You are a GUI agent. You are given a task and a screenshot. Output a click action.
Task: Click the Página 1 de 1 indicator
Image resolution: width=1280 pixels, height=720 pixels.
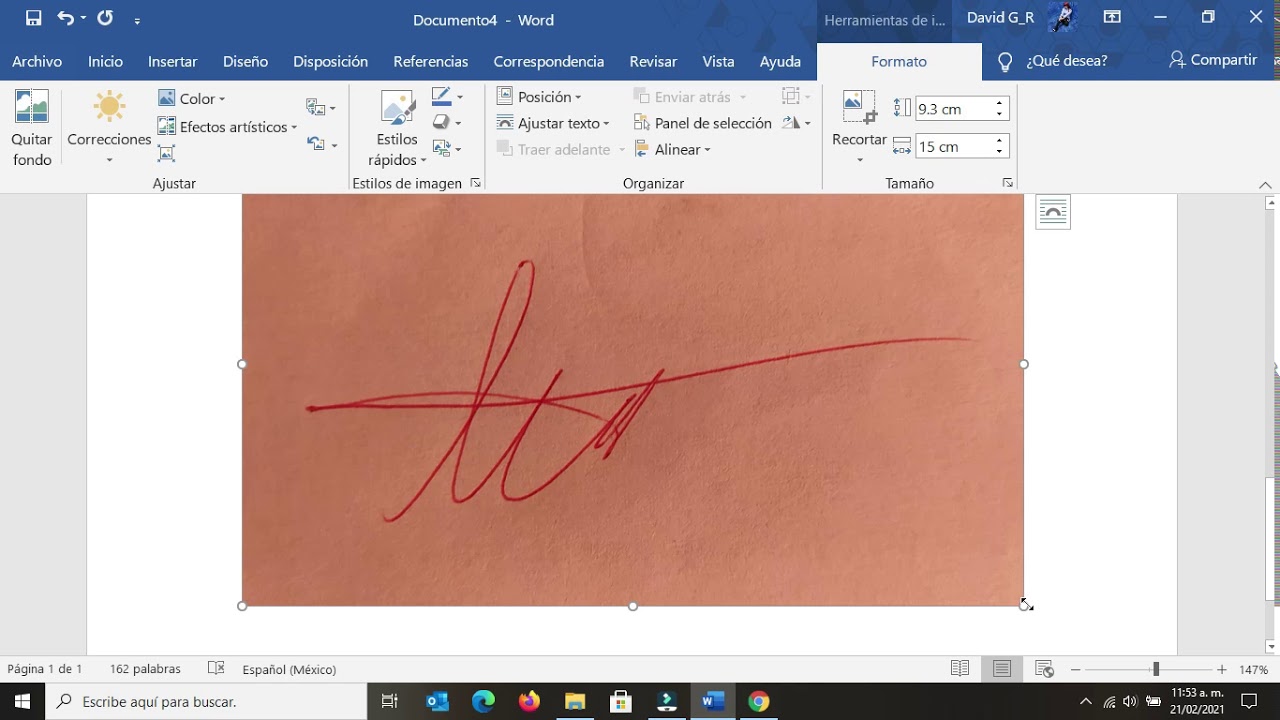point(45,669)
